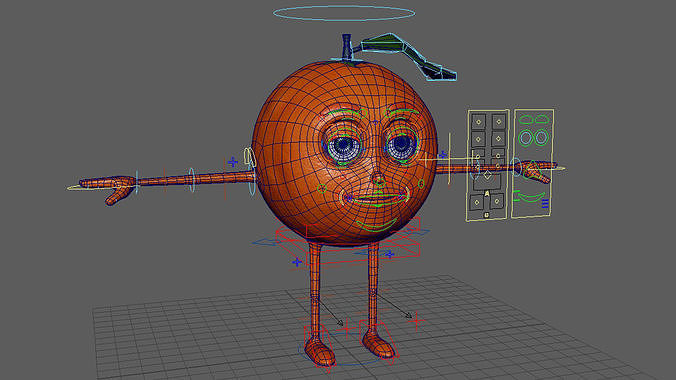Select cyan wrist ring on the long arm

coord(137,182)
